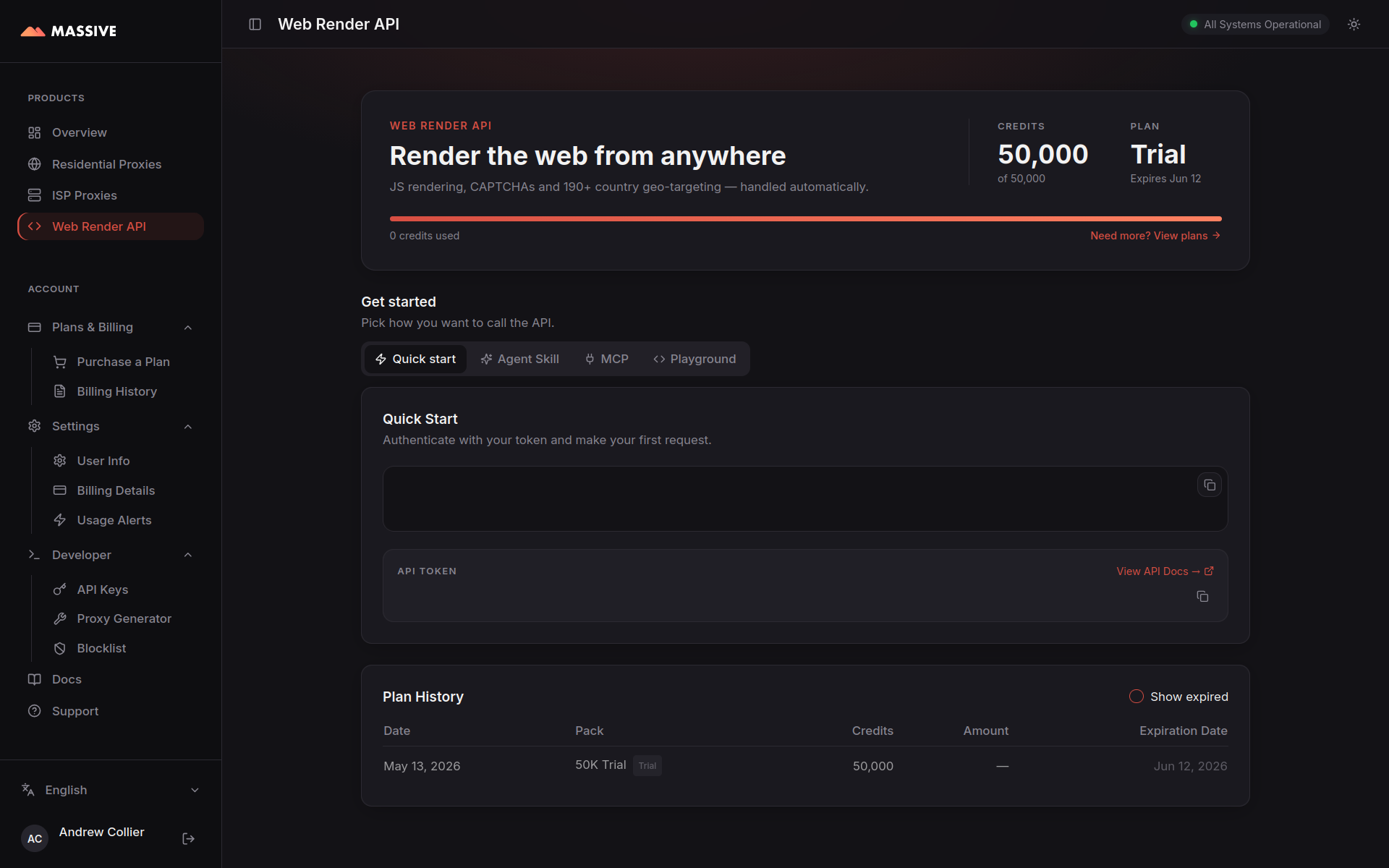The width and height of the screenshot is (1389, 868).
Task: Click the User Info gear icon
Action: coord(60,461)
